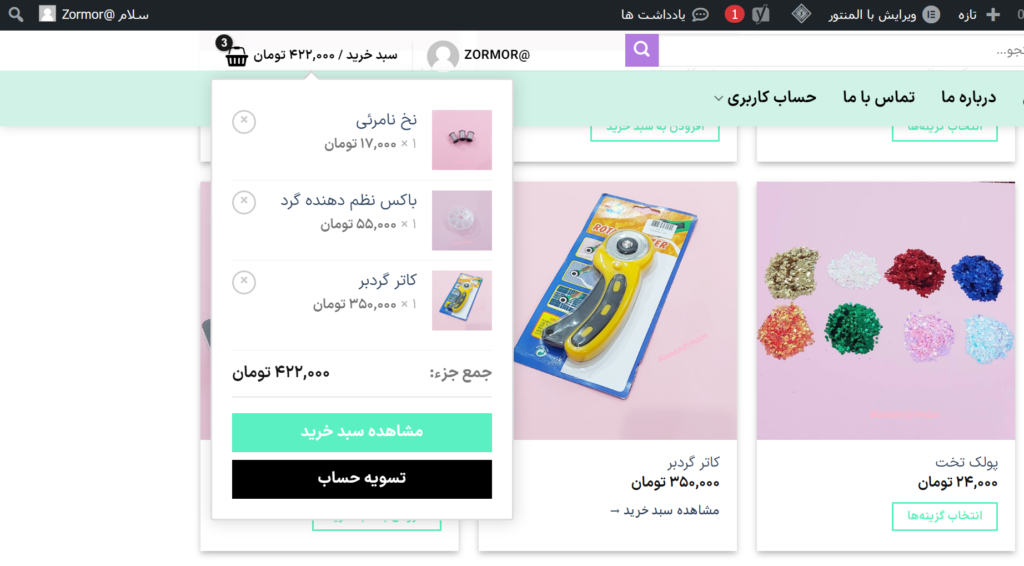Click the Elementor edit icon in admin bar

pyautogui.click(x=931, y=14)
